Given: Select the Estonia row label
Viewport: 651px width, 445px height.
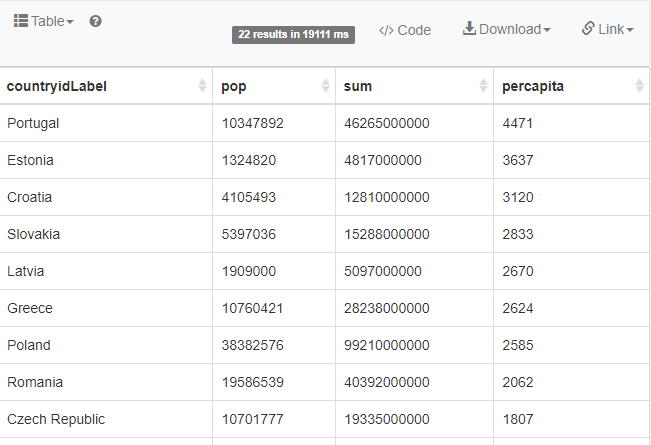Looking at the screenshot, I should pyautogui.click(x=30, y=160).
